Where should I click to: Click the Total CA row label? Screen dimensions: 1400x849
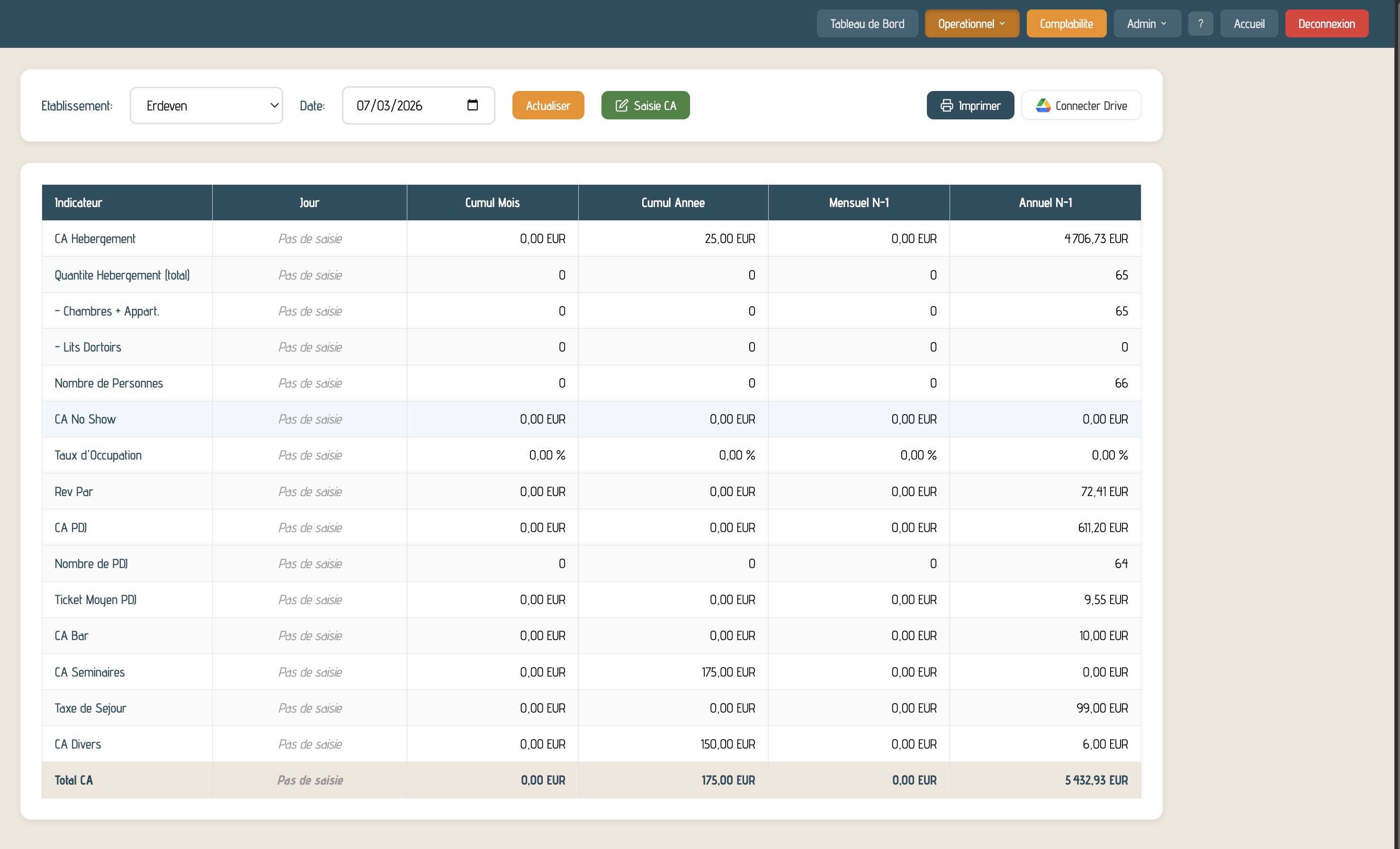click(74, 780)
